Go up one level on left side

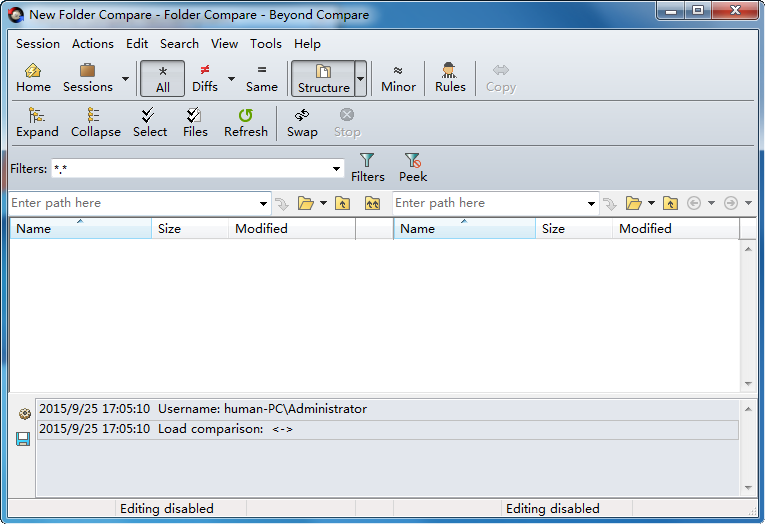342,203
